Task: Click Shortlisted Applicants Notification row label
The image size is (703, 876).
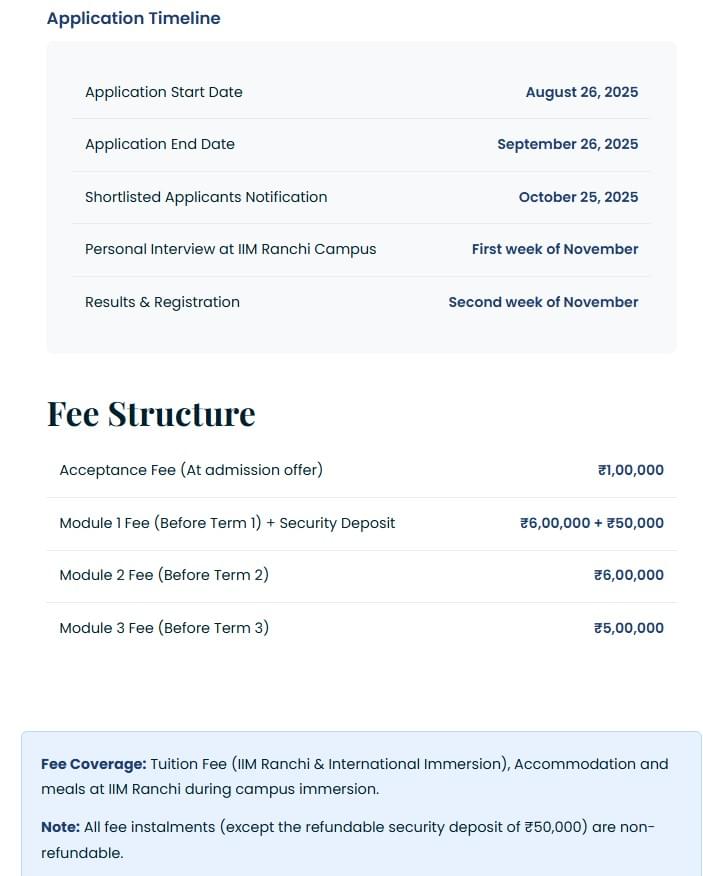Action: click(x=206, y=197)
